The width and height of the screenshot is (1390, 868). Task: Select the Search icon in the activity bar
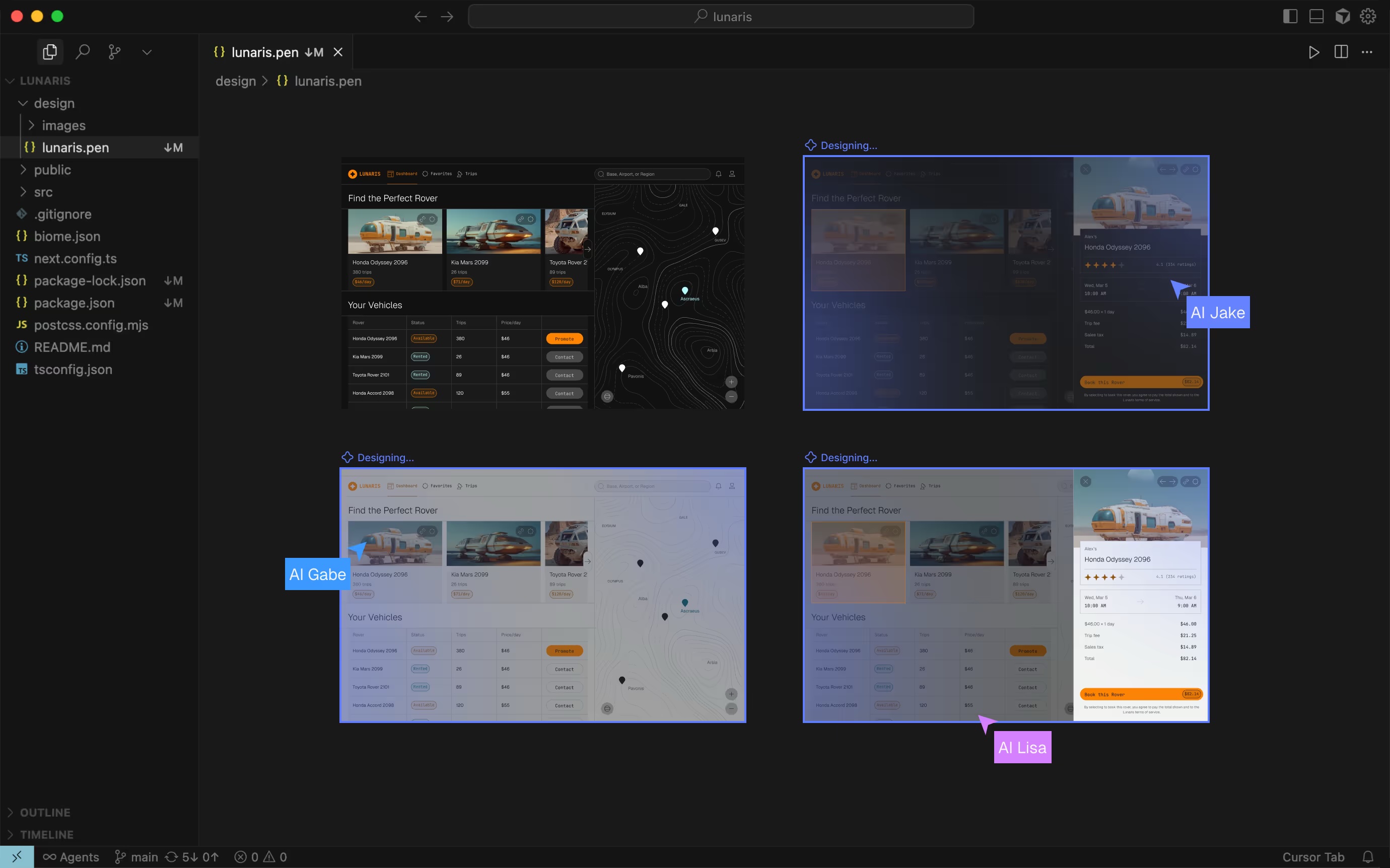[82, 52]
